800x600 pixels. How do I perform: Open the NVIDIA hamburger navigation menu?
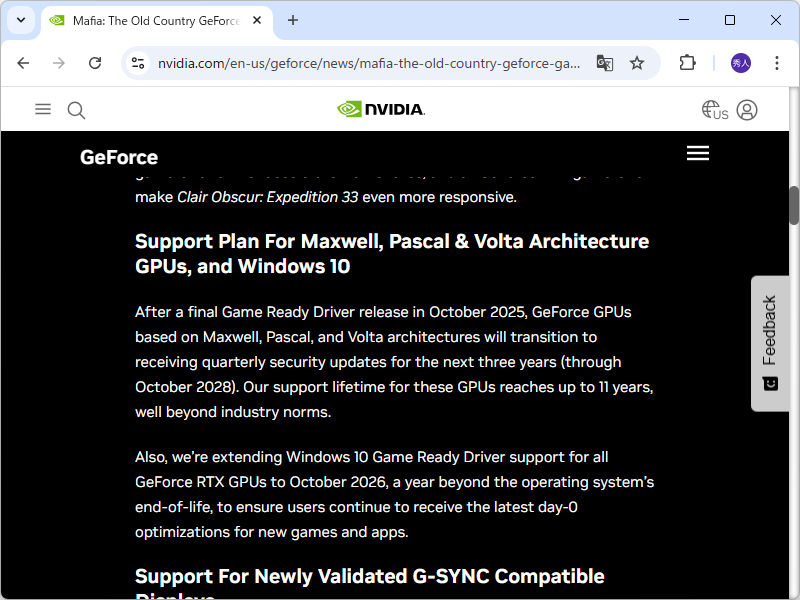pos(43,109)
